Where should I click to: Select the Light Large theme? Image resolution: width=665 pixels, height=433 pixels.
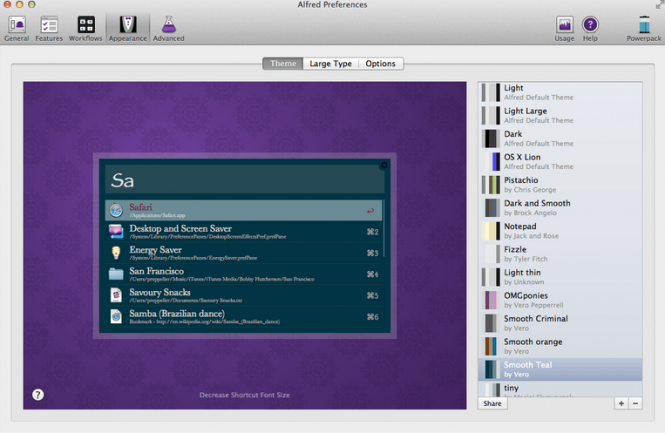click(560, 115)
